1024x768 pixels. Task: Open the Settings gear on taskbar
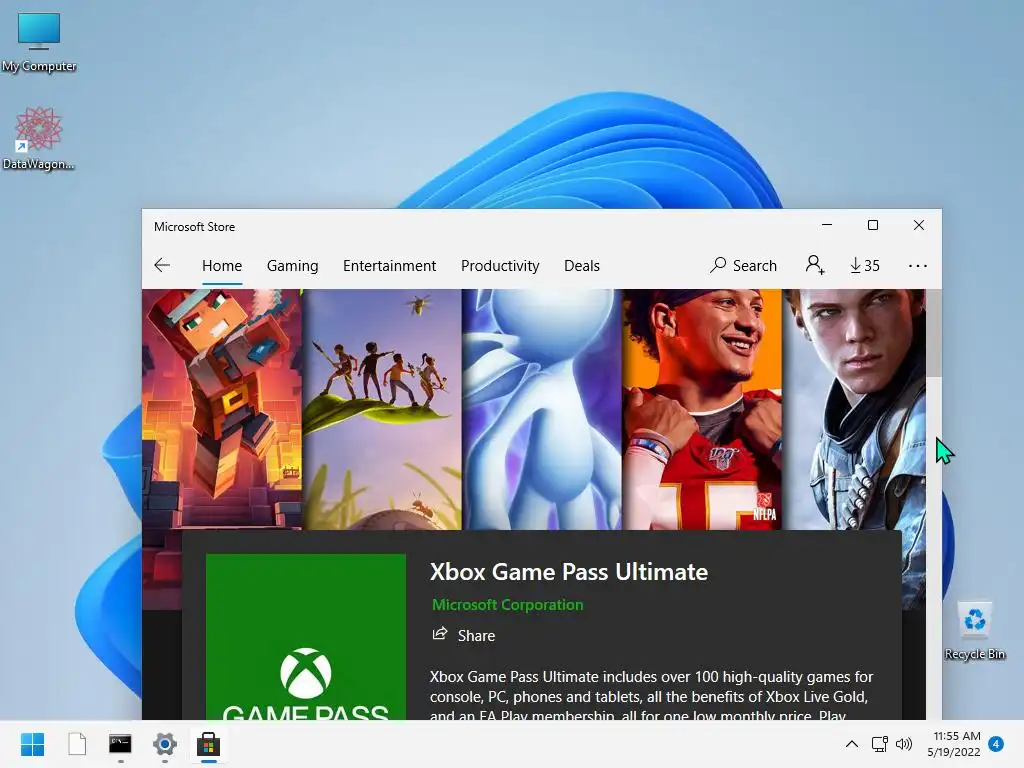[x=165, y=744]
